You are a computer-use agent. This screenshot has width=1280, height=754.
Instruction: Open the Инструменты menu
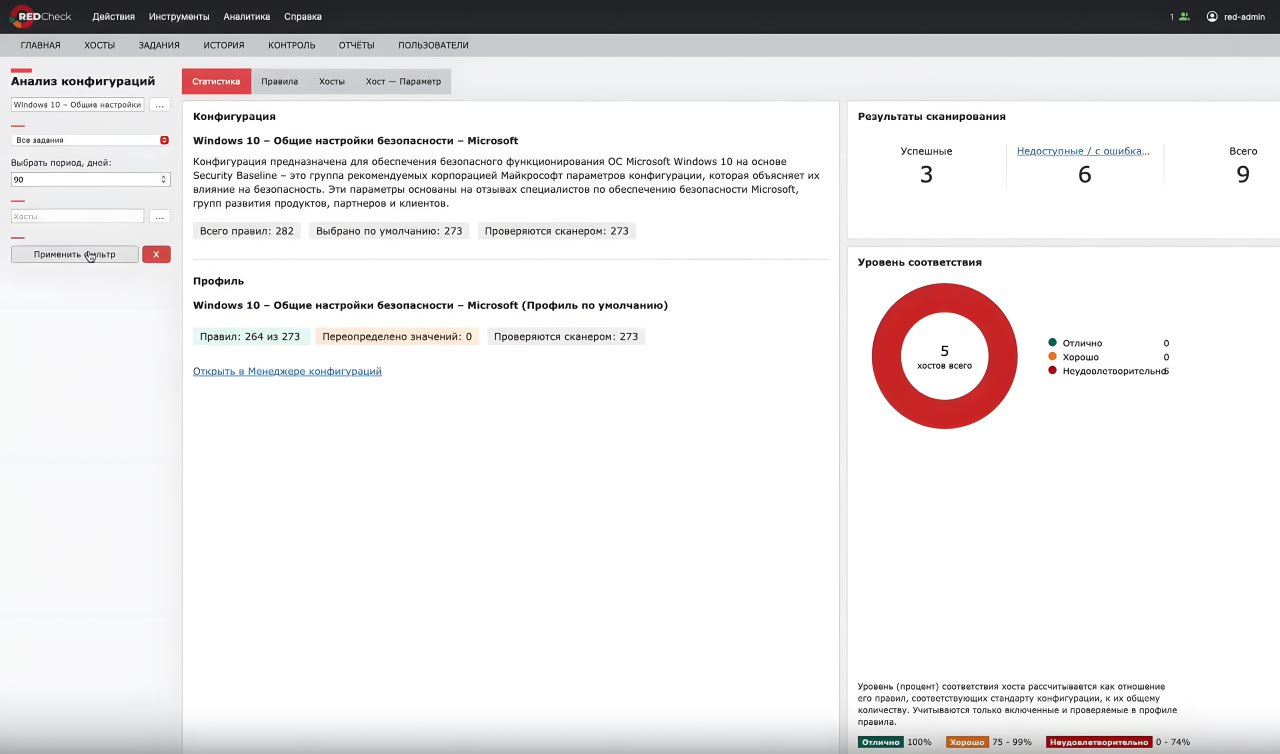coord(179,17)
